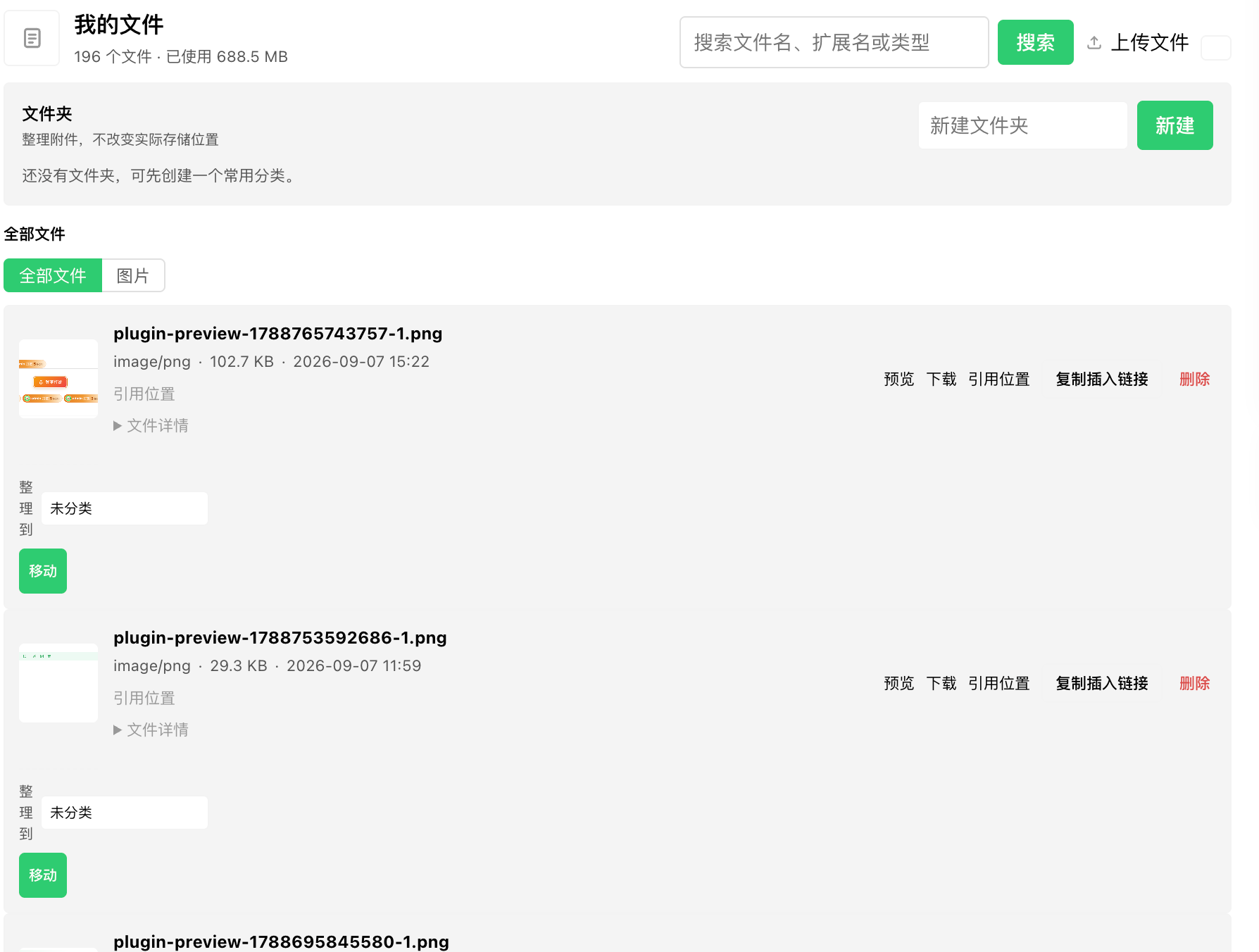Click the 我的文件 page title
This screenshot has width=1259, height=952.
pyautogui.click(x=119, y=25)
